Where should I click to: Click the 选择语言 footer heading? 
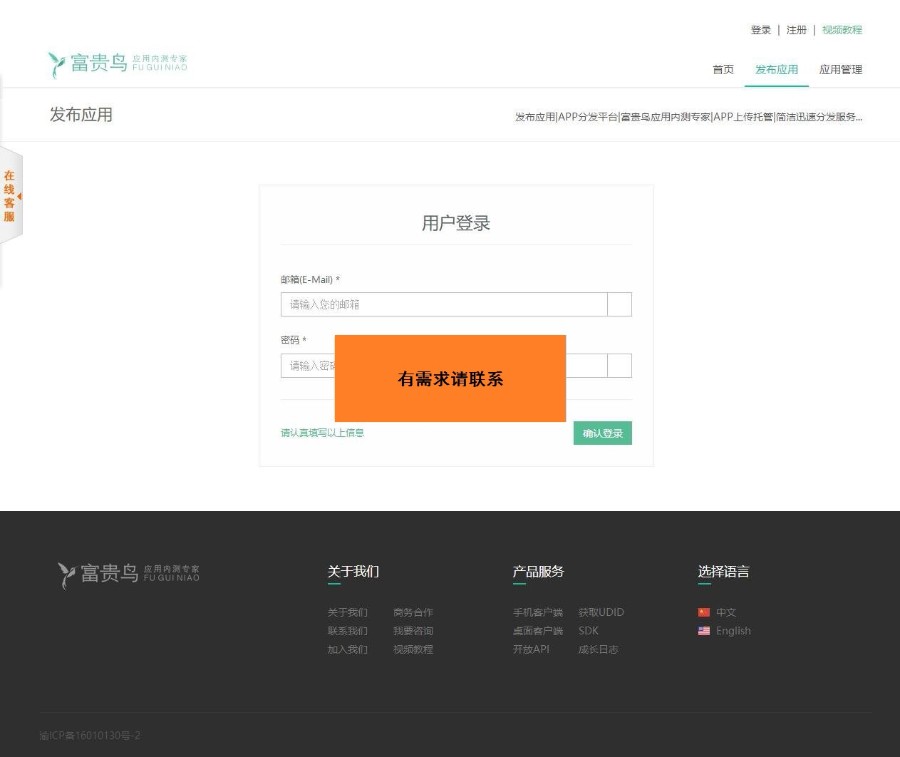tap(723, 572)
